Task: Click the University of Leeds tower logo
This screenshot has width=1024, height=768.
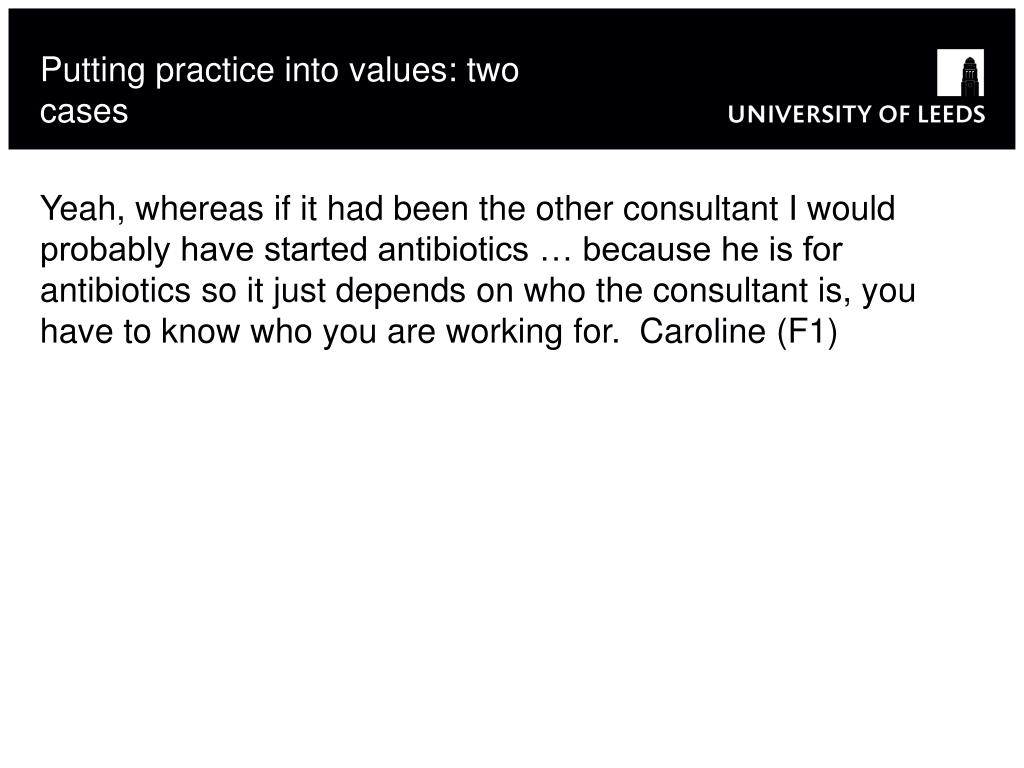Action: click(x=960, y=72)
